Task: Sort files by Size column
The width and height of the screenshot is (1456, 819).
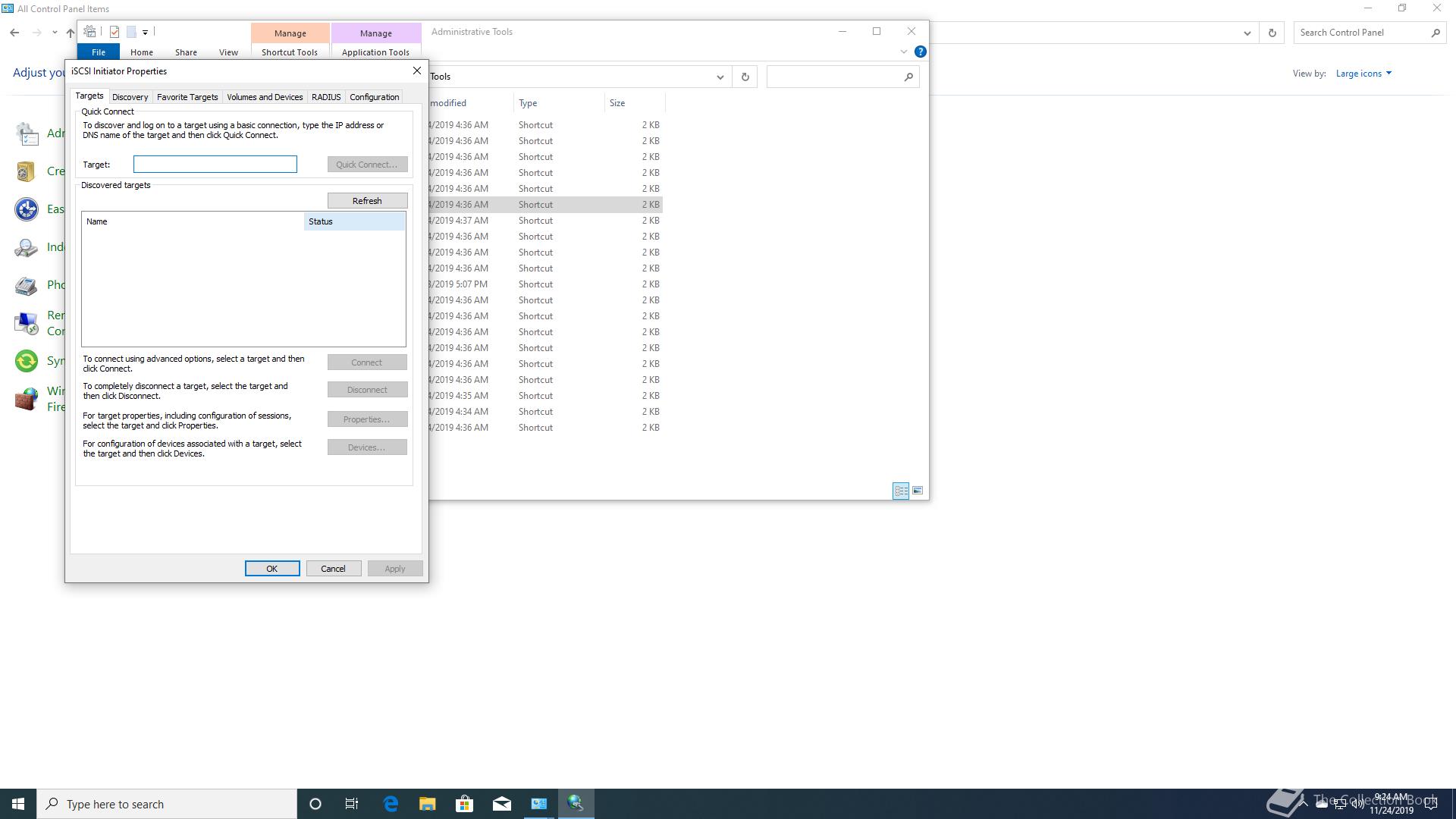Action: point(635,103)
